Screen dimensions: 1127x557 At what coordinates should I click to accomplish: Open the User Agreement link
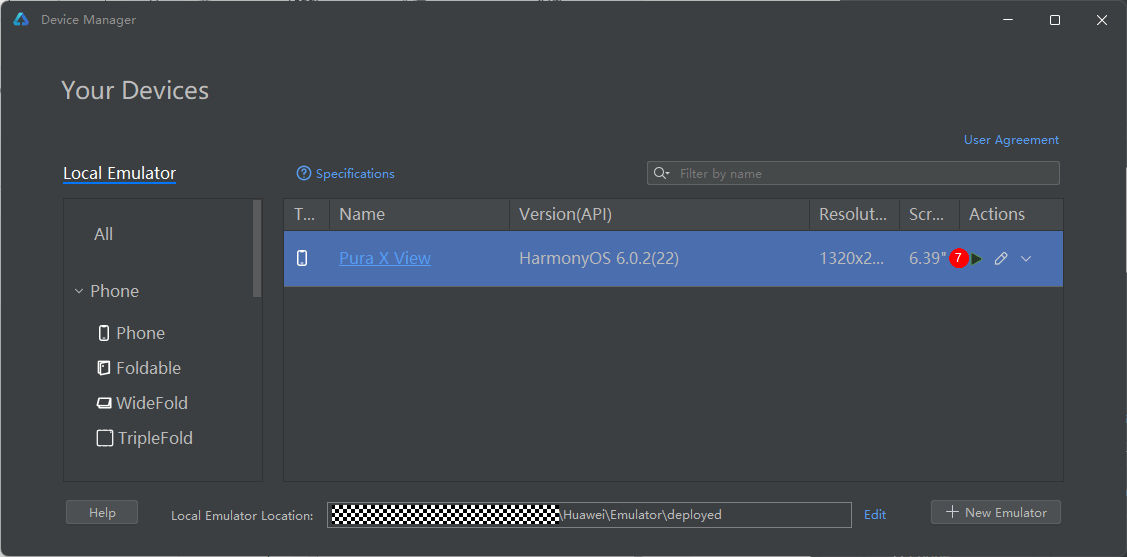[1011, 140]
